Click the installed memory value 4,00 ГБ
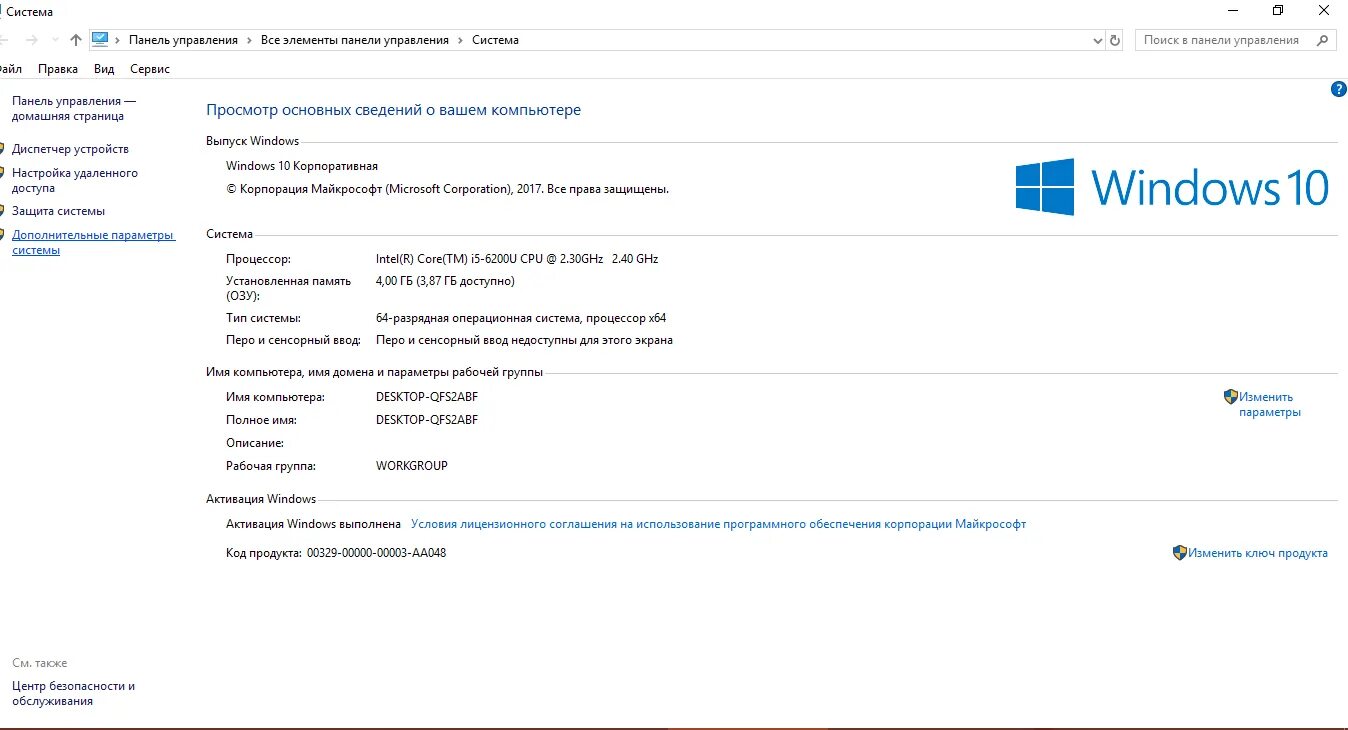Viewport: 1348px width, 730px height. (445, 281)
